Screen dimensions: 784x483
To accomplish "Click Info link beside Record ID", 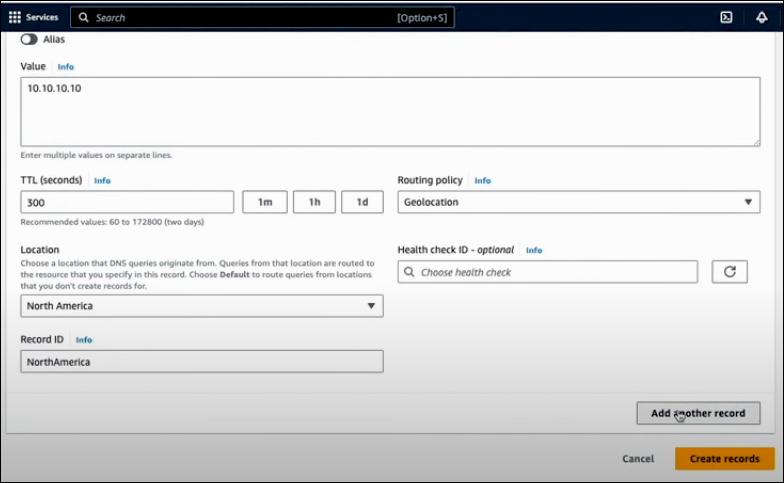I will 84,340.
